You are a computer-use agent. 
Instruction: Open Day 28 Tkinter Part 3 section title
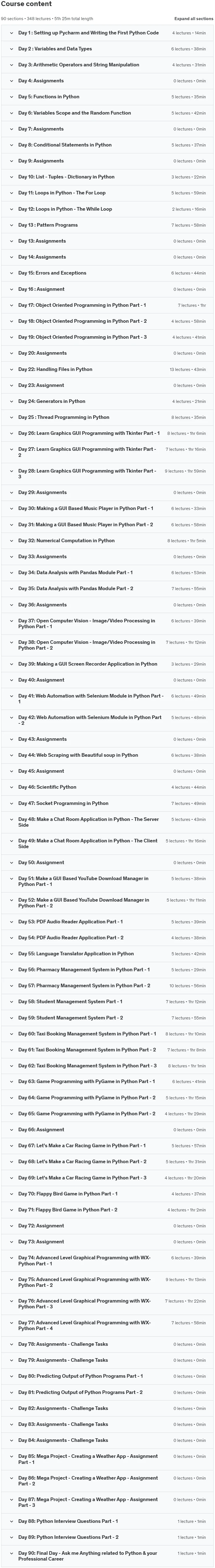(87, 474)
